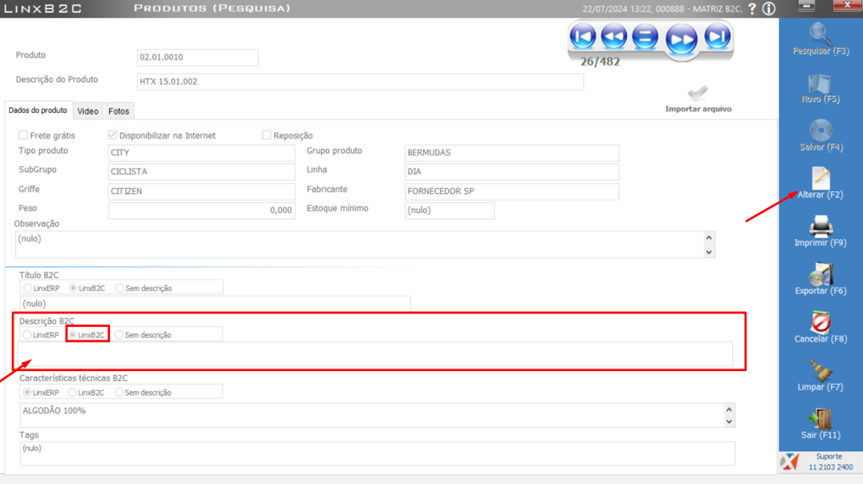The width and height of the screenshot is (863, 484).
Task: Click the Título B2C text field
Action: click(x=215, y=303)
